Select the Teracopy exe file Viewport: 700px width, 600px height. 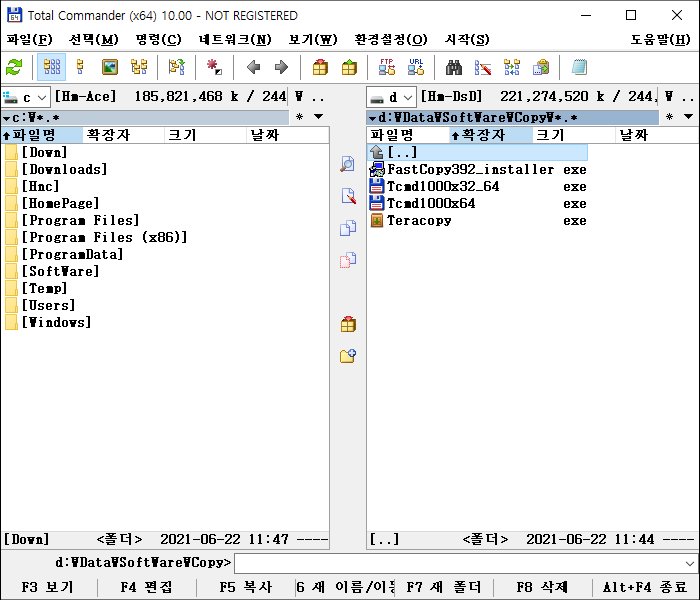click(478, 220)
